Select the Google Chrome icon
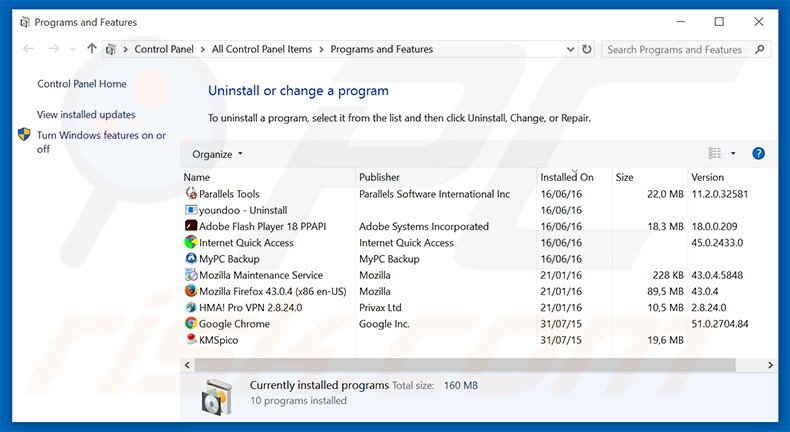 (191, 323)
